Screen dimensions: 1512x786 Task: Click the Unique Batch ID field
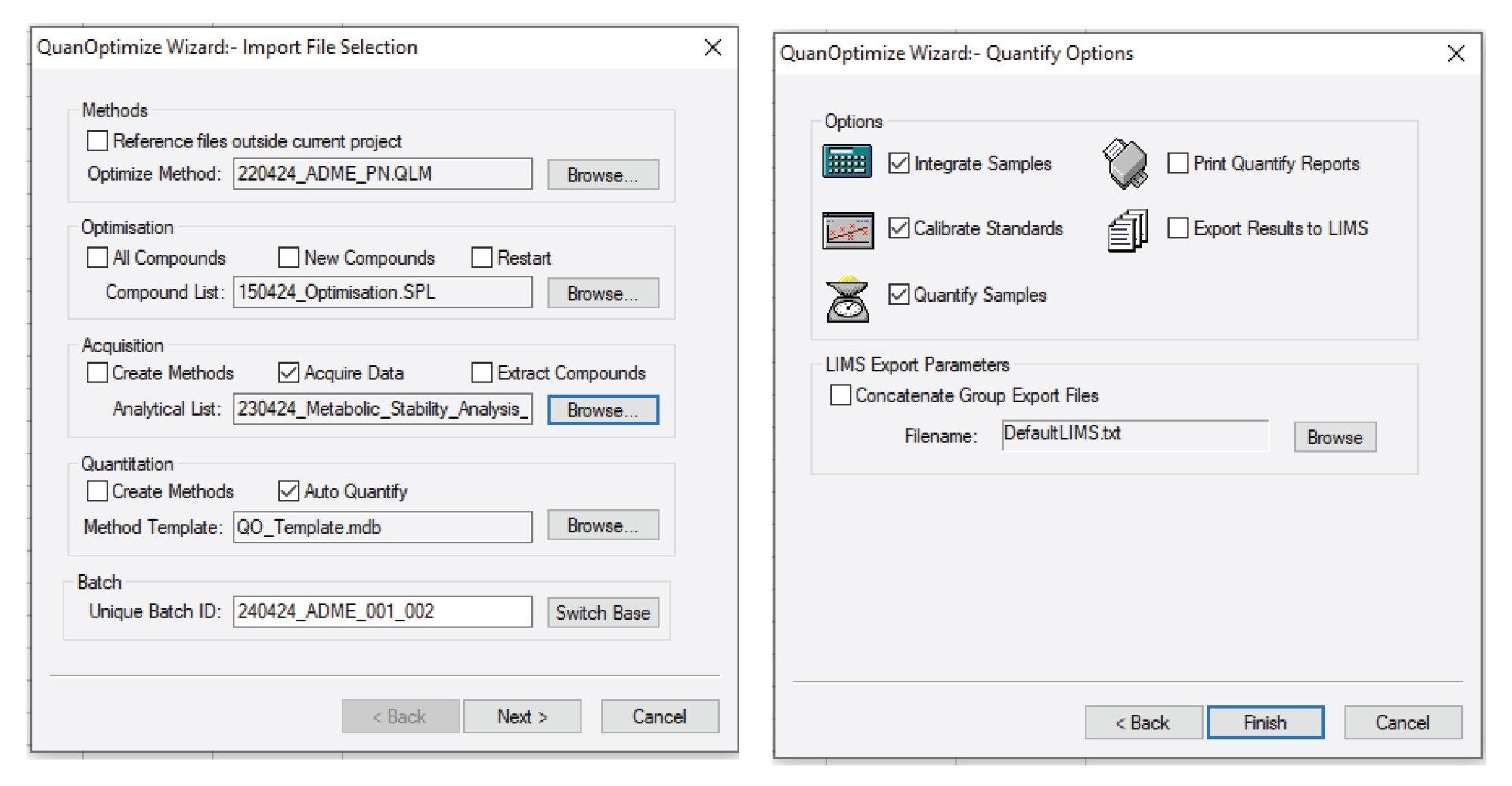click(x=383, y=611)
